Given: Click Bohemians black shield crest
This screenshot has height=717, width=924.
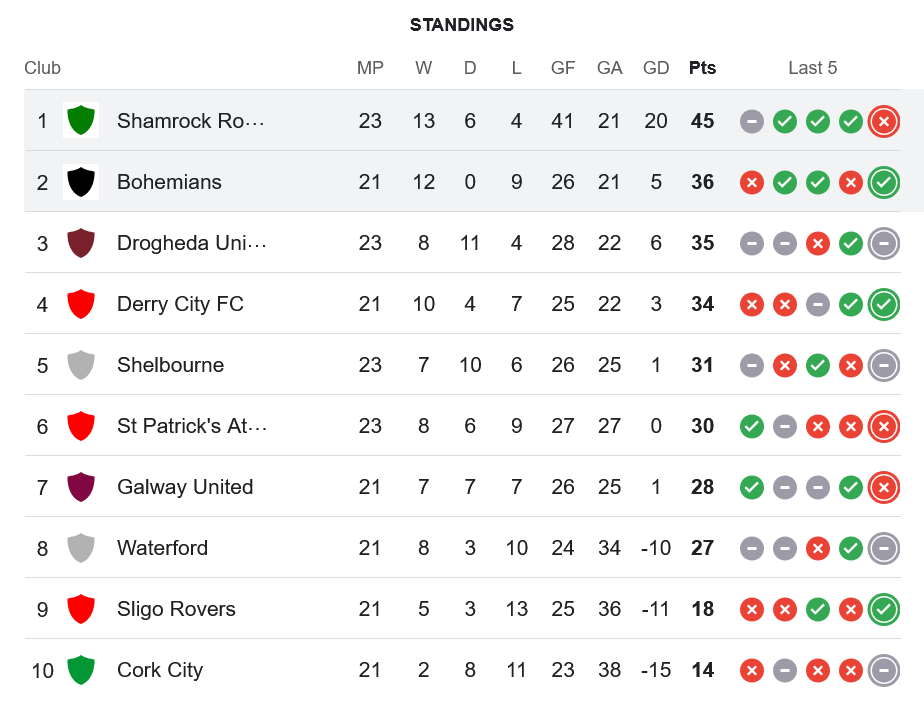Looking at the screenshot, I should tap(81, 181).
